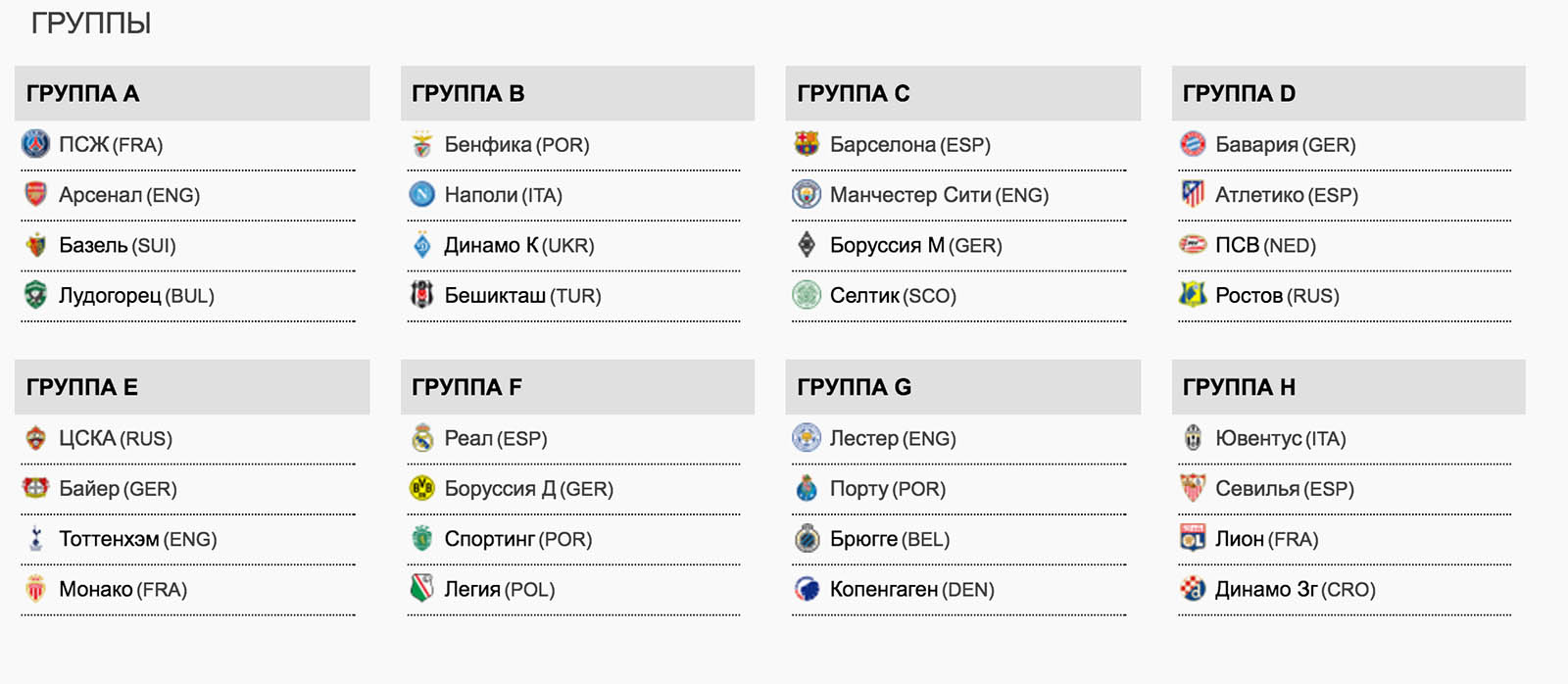Click the Juventus club crest icon
Viewport: 1568px width, 684px height.
pyautogui.click(x=1193, y=438)
